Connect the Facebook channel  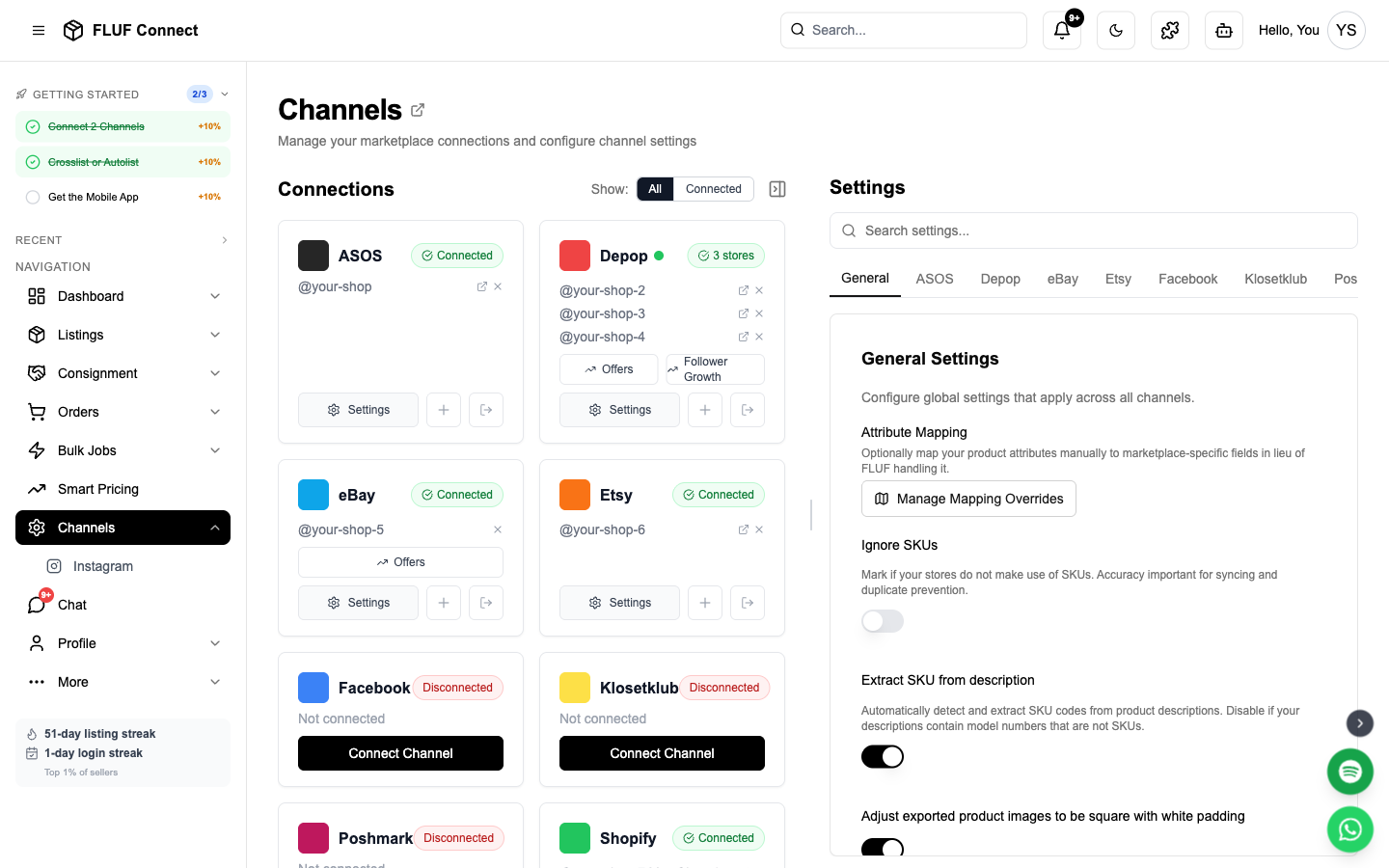[x=400, y=753]
